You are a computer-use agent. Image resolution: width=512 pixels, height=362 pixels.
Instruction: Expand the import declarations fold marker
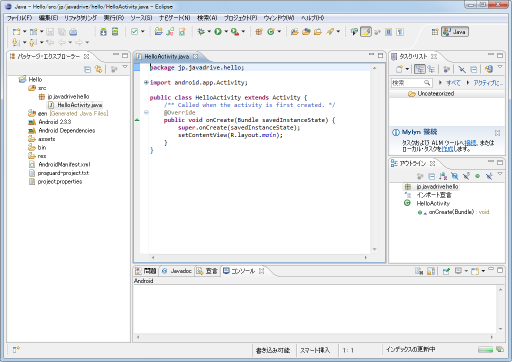146,82
